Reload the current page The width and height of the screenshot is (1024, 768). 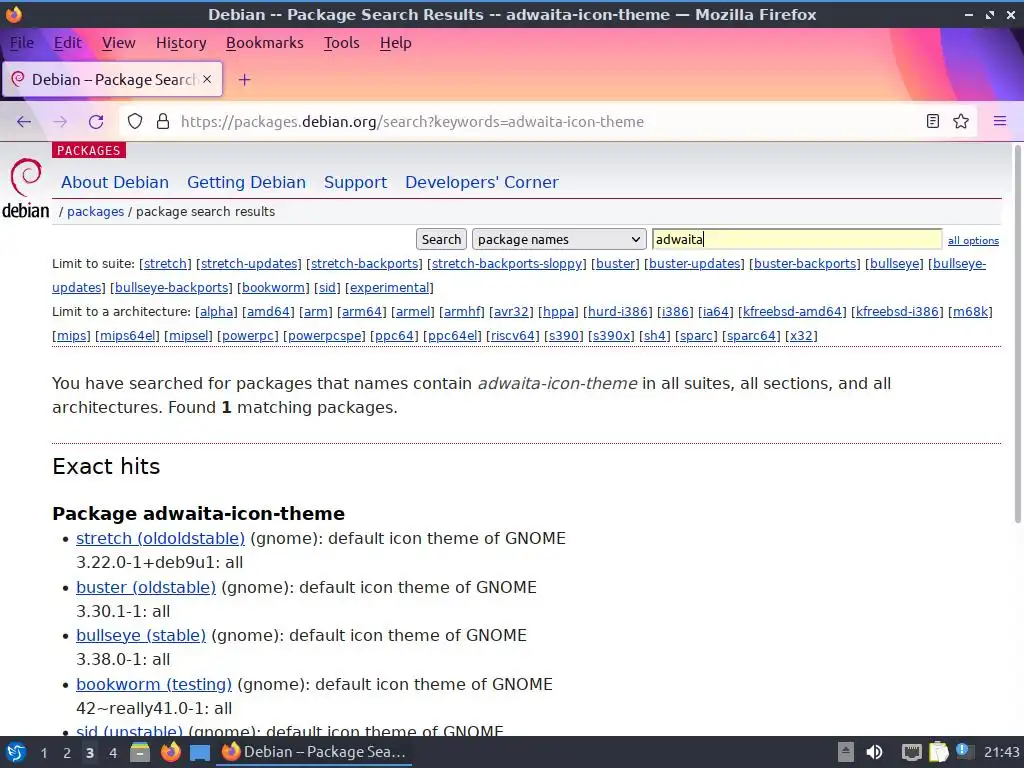[x=96, y=121]
